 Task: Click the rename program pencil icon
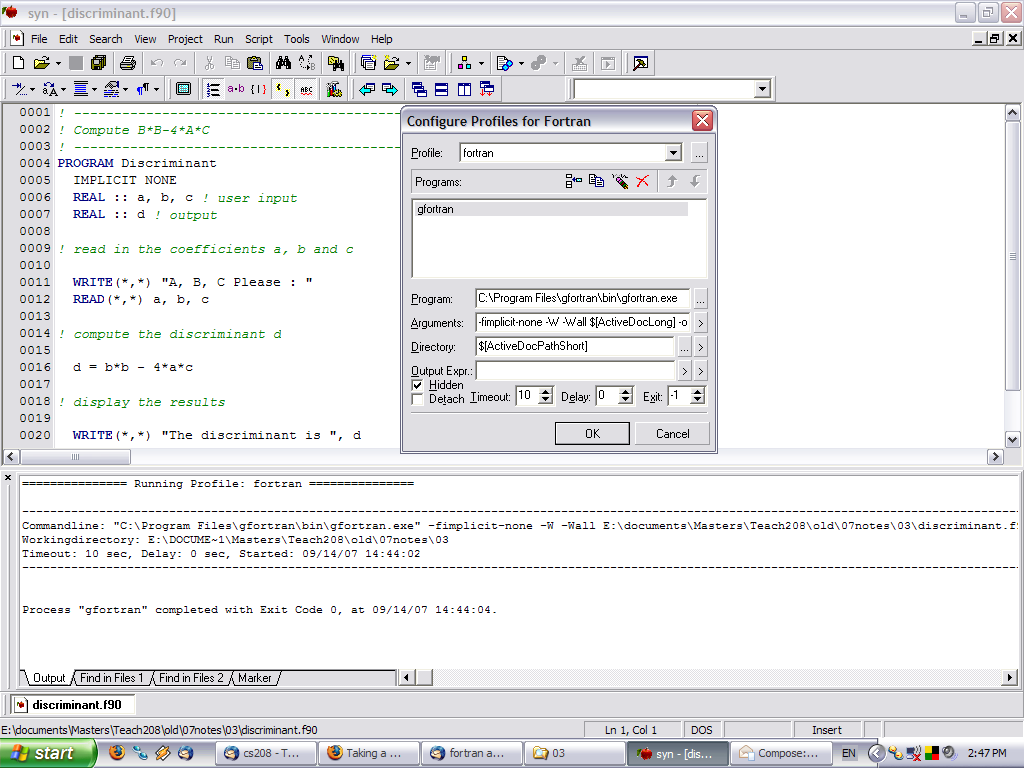(x=620, y=181)
